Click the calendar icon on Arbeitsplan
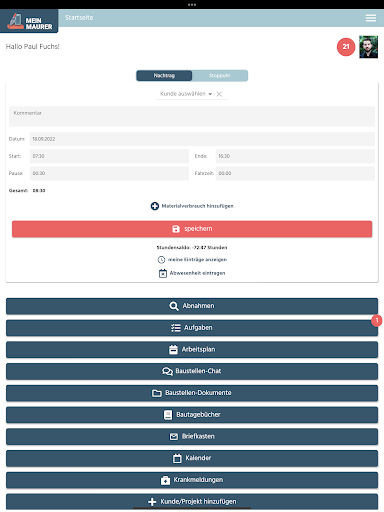This screenshot has height=512, width=384. pyautogui.click(x=173, y=350)
